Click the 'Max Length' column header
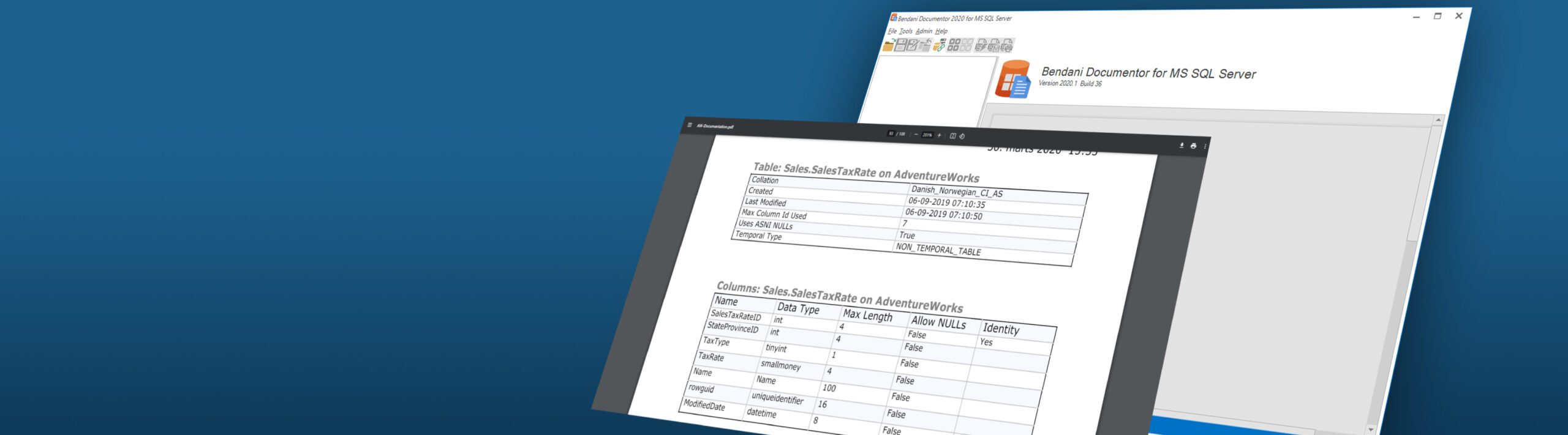This screenshot has height=435, width=1568. coord(868,315)
